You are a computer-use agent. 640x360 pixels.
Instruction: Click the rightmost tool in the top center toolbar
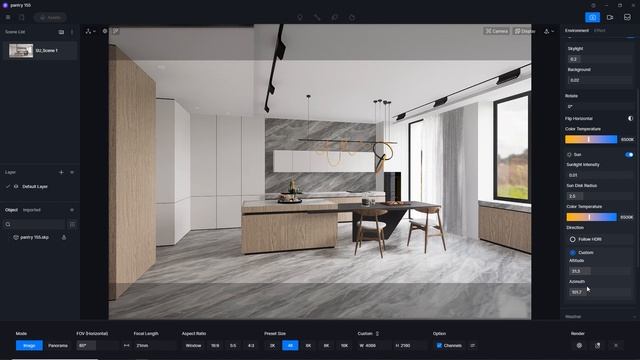352,18
